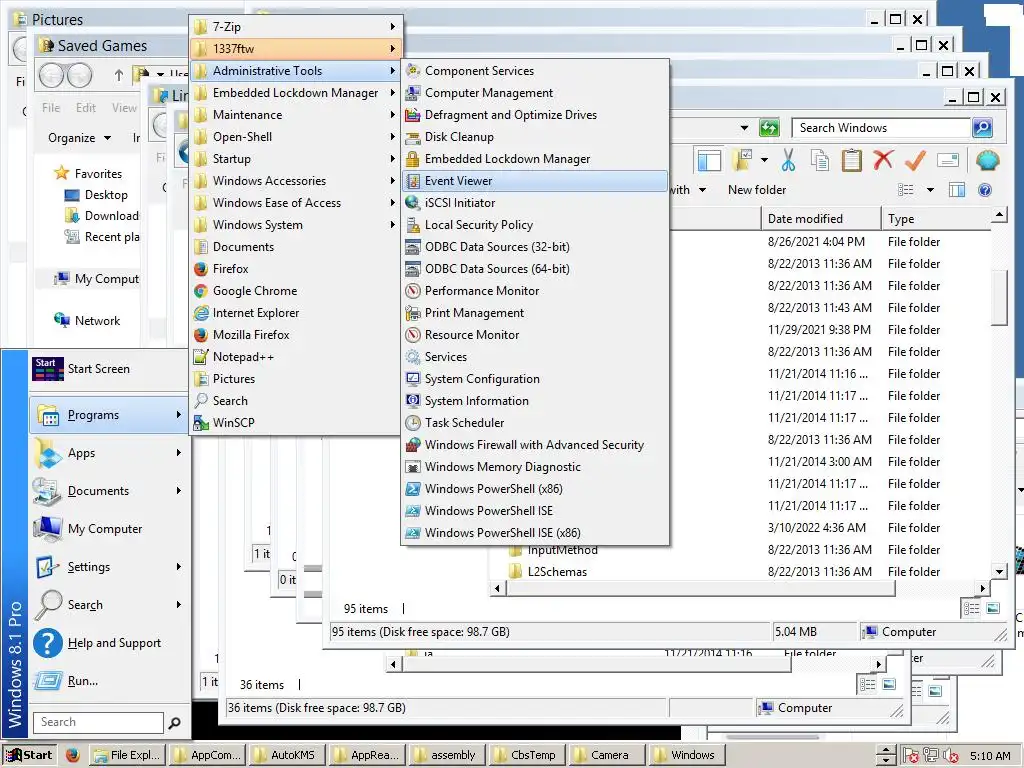The image size is (1024, 768).
Task: Click the Start button on taskbar
Action: tap(28, 755)
